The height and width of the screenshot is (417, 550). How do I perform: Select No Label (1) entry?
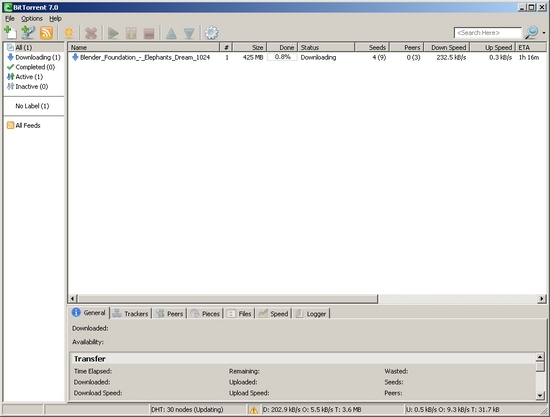pos(32,106)
